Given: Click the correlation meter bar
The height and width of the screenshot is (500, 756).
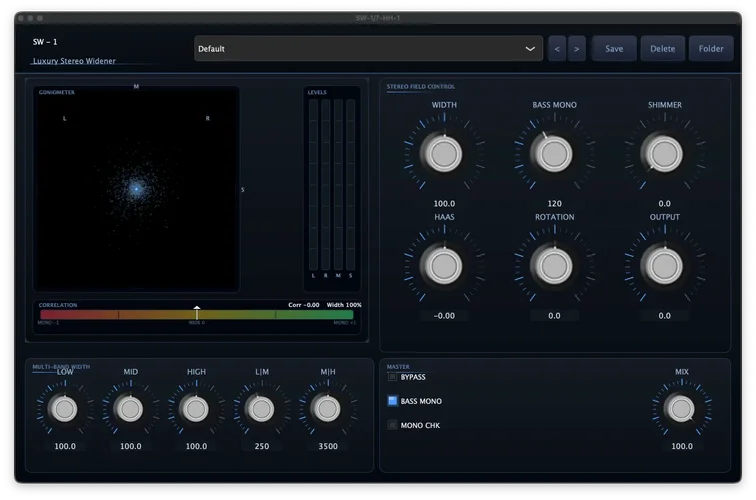Looking at the screenshot, I should pos(197,314).
